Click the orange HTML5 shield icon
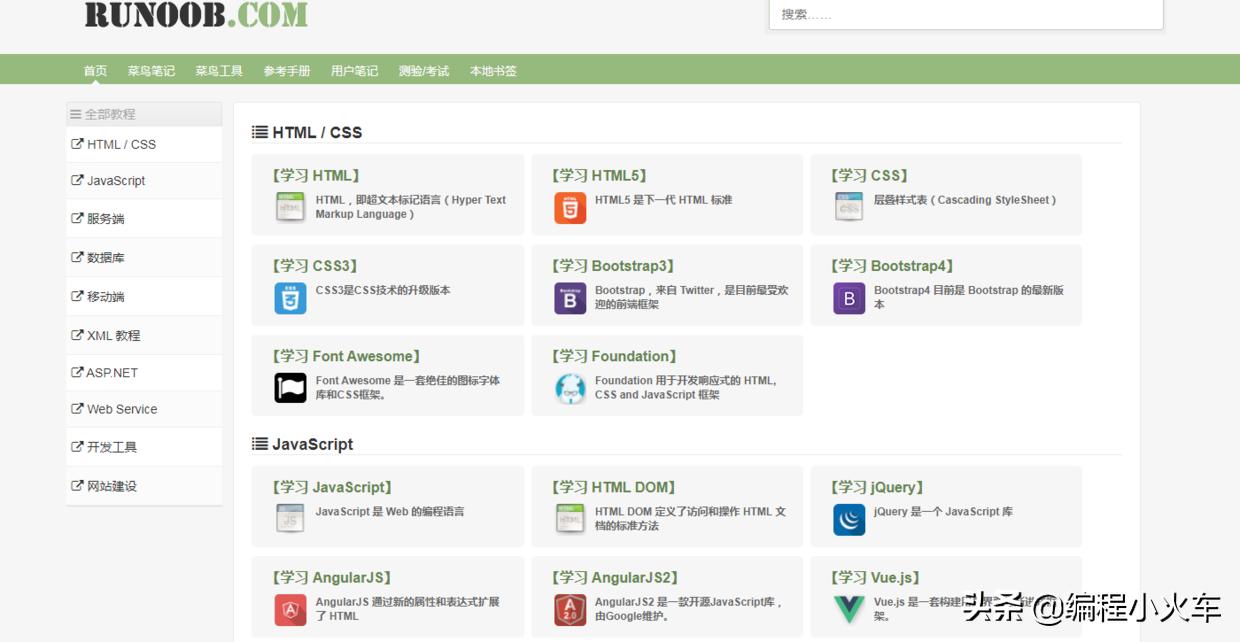 click(x=570, y=208)
